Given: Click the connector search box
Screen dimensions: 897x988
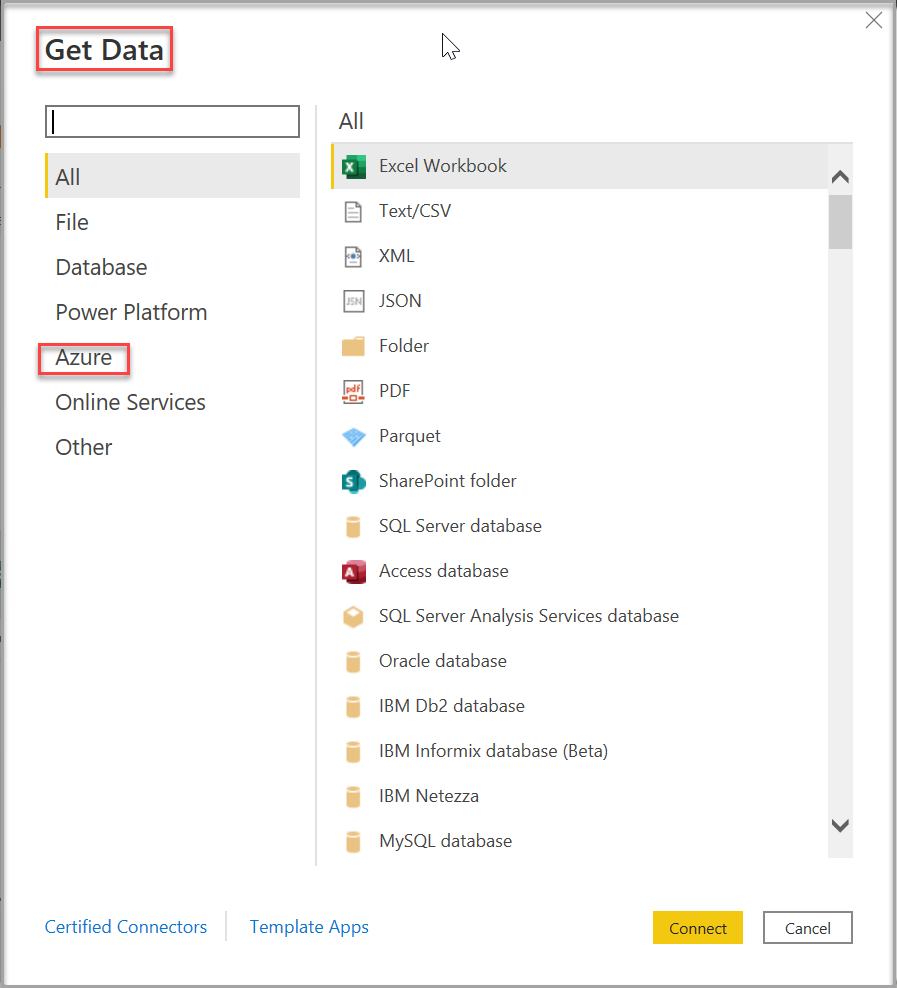Looking at the screenshot, I should [173, 122].
